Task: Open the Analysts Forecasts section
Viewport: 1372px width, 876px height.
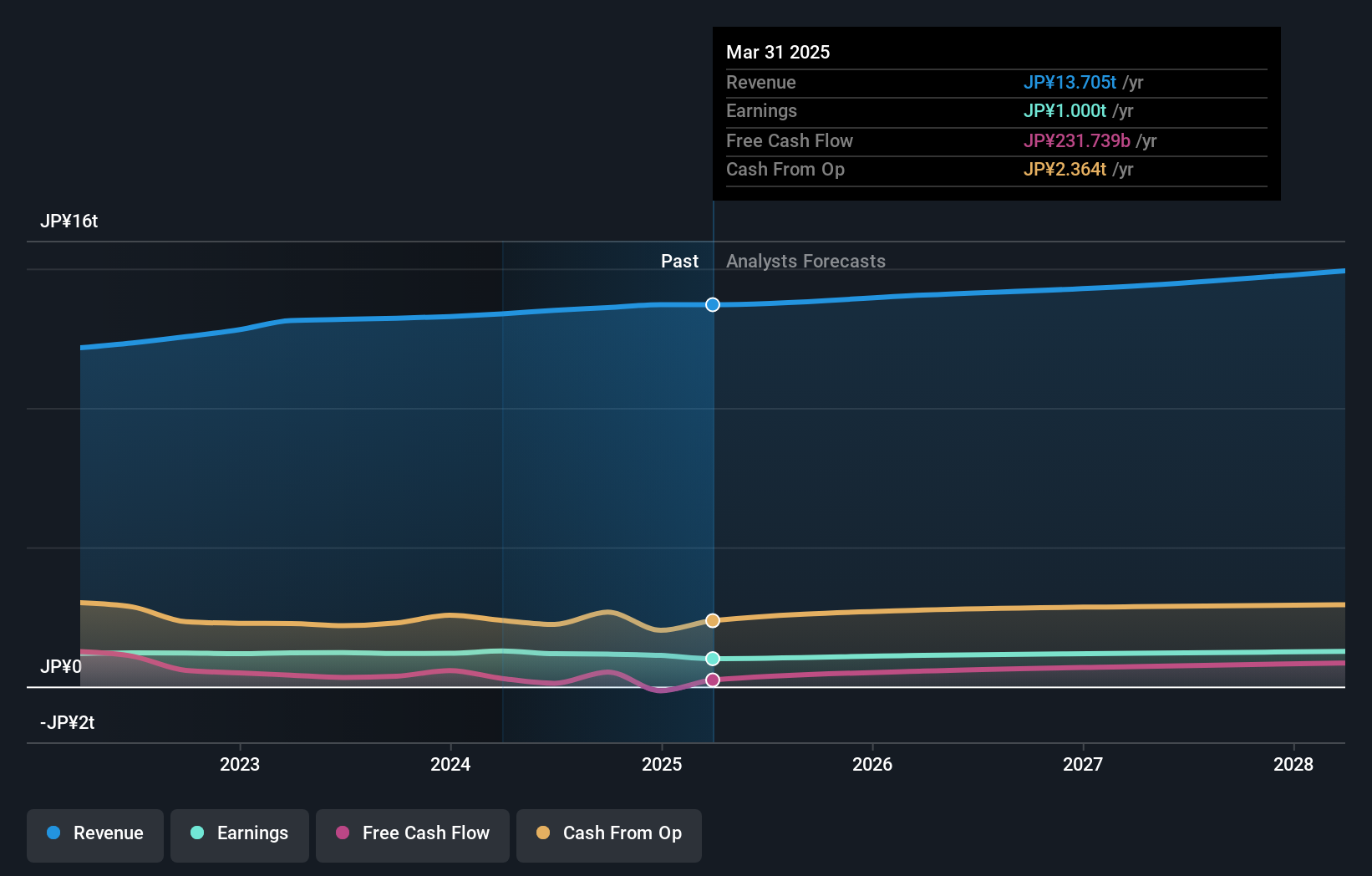Action: point(805,261)
